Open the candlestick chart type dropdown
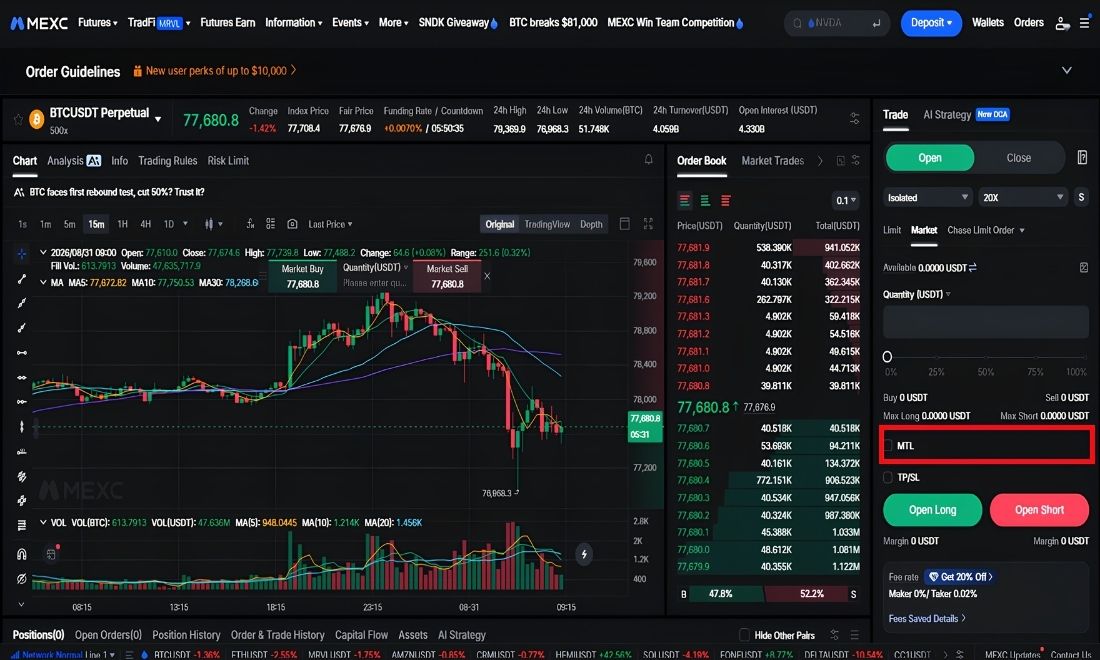 tap(213, 224)
